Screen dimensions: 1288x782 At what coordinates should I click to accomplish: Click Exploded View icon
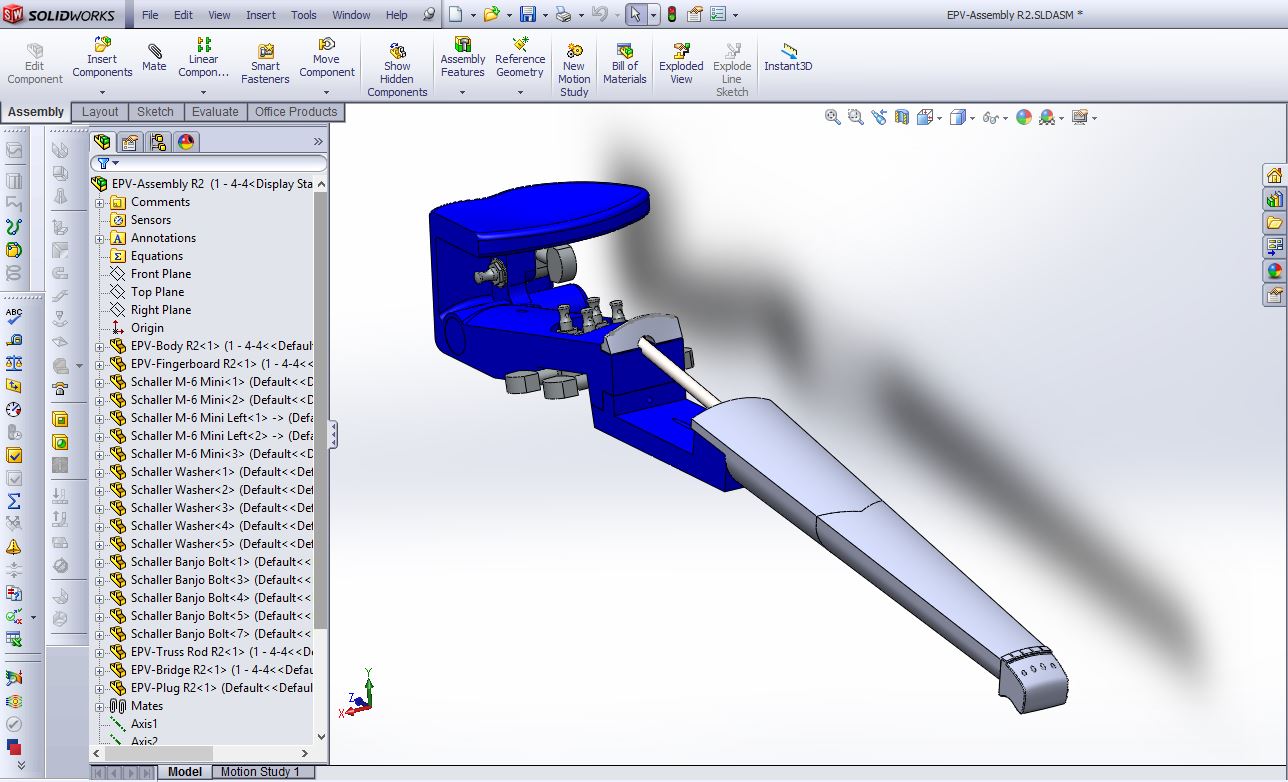pyautogui.click(x=681, y=64)
